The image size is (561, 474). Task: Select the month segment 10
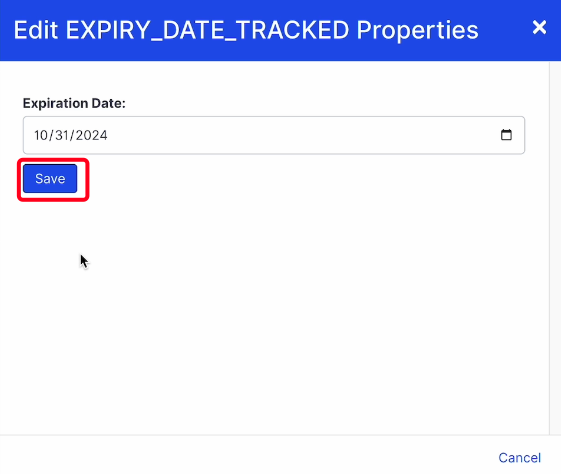41,135
